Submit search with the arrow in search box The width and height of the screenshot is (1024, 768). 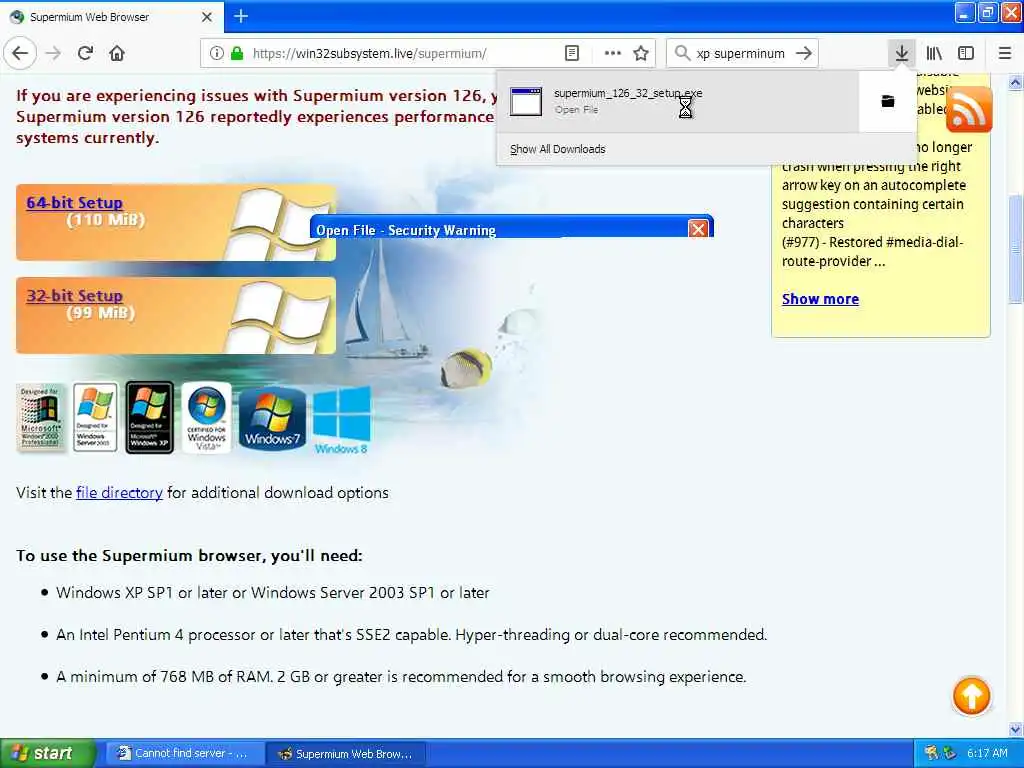[x=804, y=53]
